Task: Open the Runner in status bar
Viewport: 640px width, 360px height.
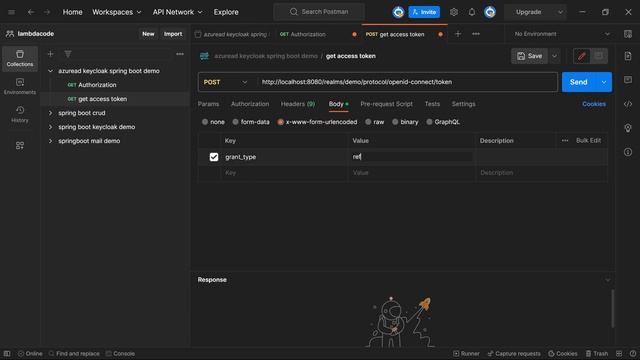Action: (x=466, y=353)
